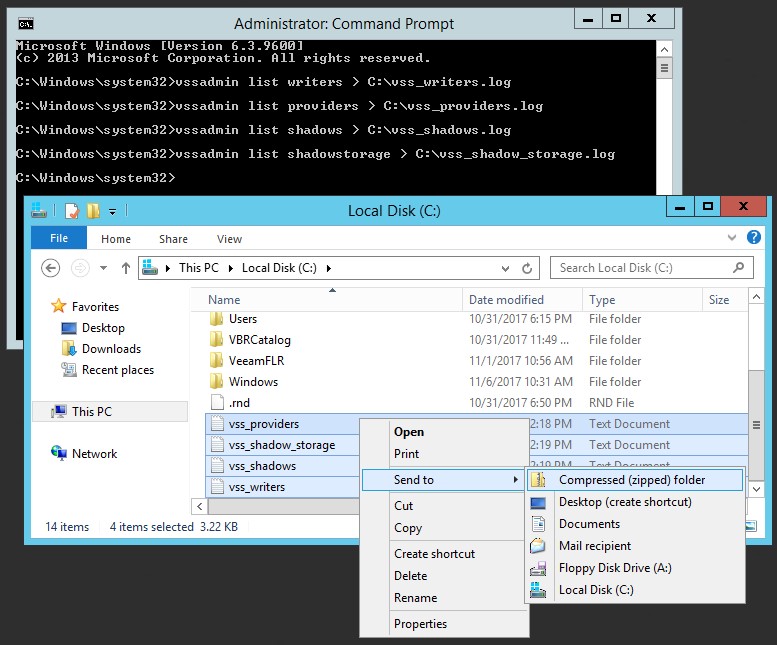Expand the ribbon with the chevron
Viewport: 777px width, 645px height.
click(732, 237)
